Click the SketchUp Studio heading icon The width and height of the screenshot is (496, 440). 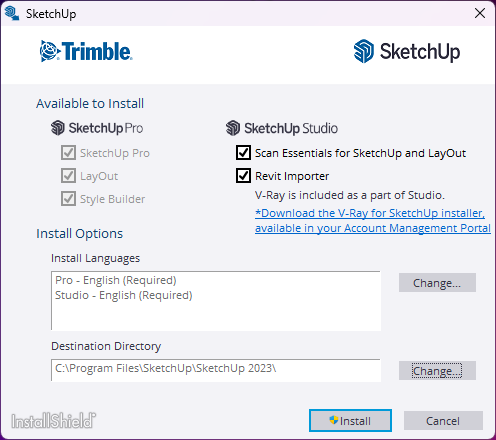pos(233,128)
